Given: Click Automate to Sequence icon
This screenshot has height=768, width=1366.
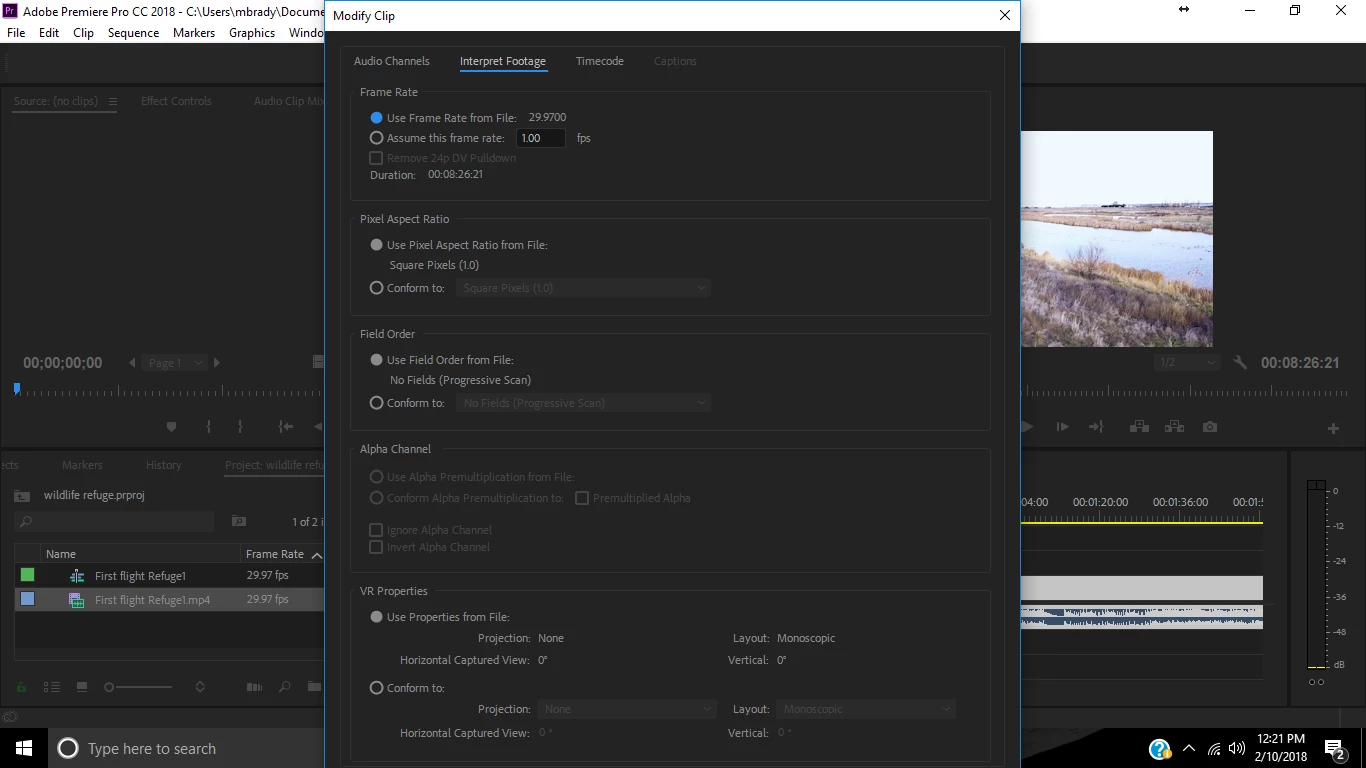Looking at the screenshot, I should [255, 687].
